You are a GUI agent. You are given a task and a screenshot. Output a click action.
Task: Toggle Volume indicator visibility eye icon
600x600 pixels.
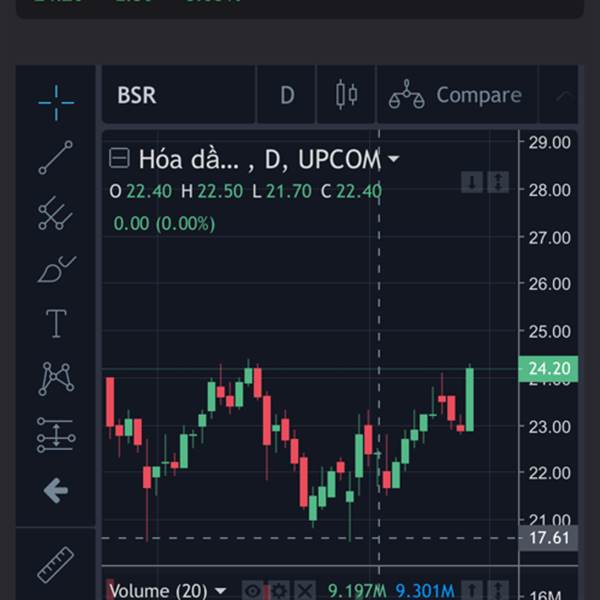pyautogui.click(x=253, y=590)
